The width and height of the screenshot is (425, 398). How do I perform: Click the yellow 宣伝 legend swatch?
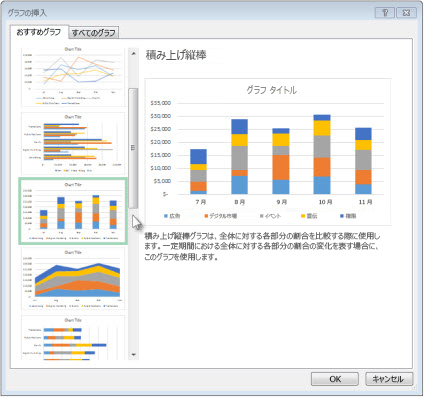(x=303, y=216)
